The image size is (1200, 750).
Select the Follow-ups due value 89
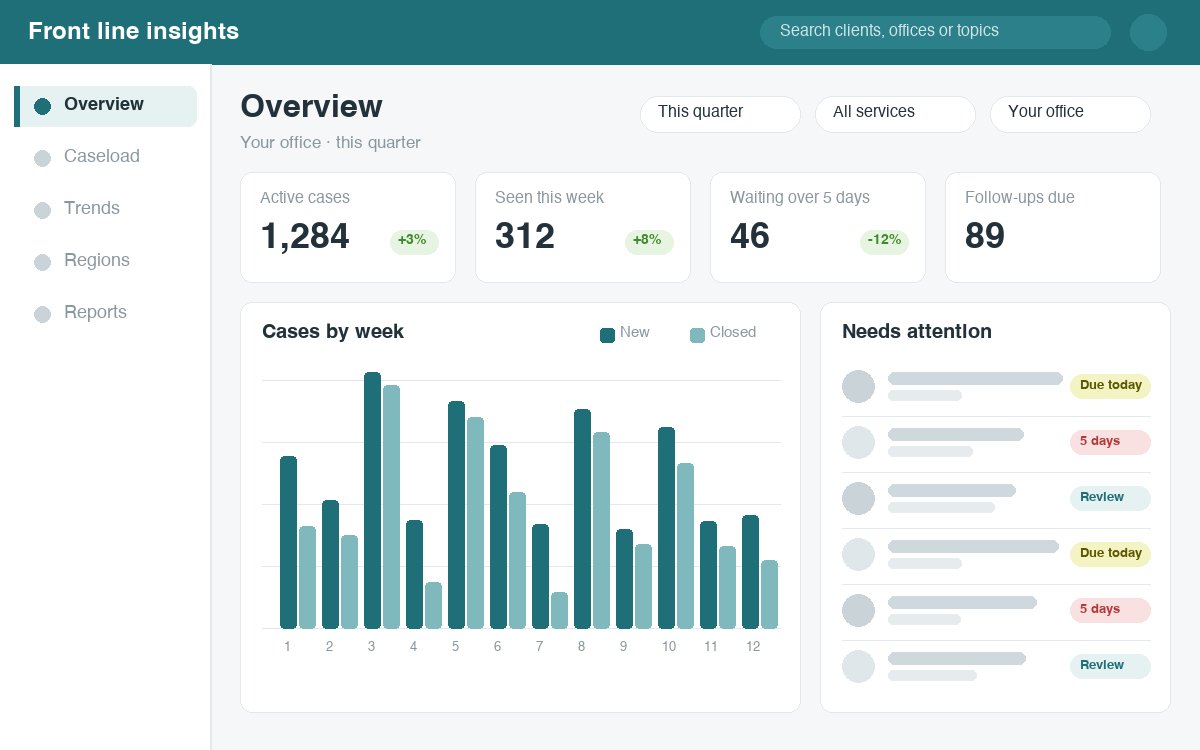pyautogui.click(x=985, y=236)
